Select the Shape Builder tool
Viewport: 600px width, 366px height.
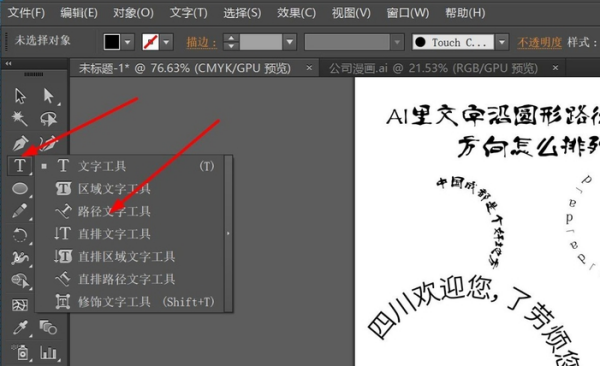[x=20, y=281]
